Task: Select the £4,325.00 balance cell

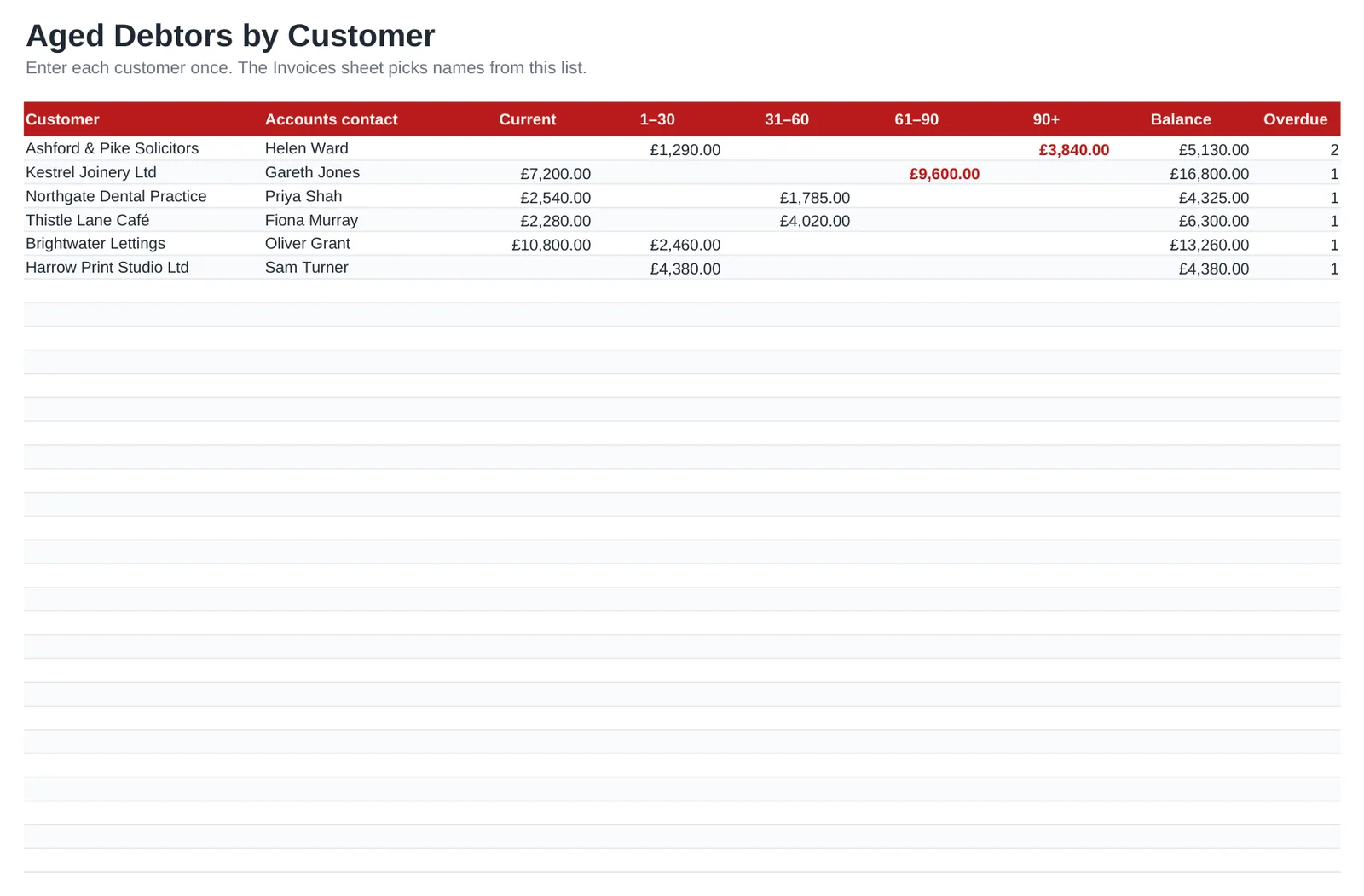Action: point(1214,198)
